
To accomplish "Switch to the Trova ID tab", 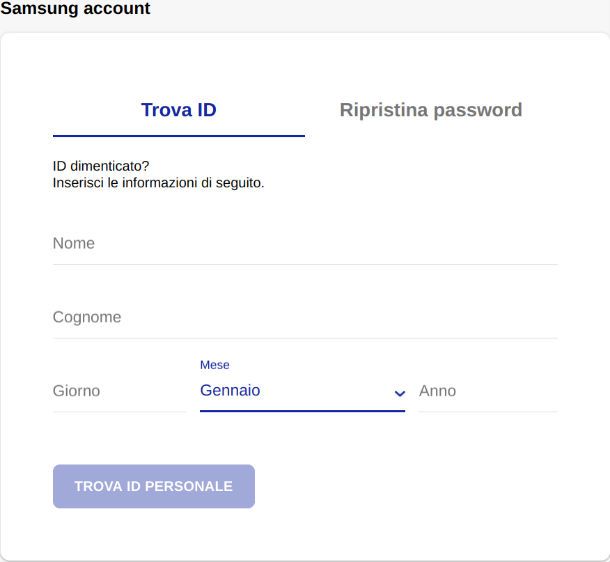I will tap(179, 110).
